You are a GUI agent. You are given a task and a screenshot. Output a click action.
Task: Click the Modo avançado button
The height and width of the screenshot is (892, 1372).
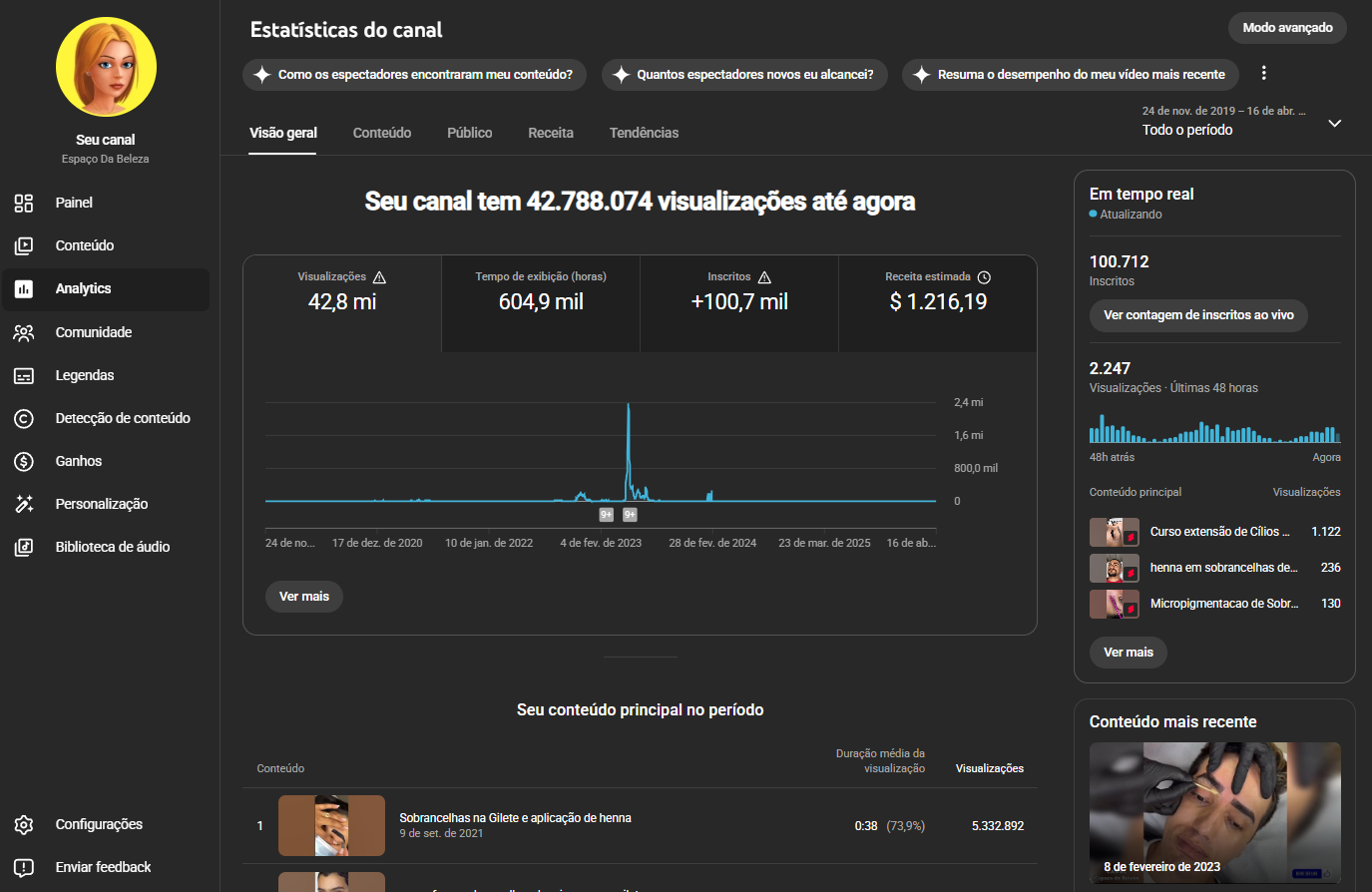1286,28
